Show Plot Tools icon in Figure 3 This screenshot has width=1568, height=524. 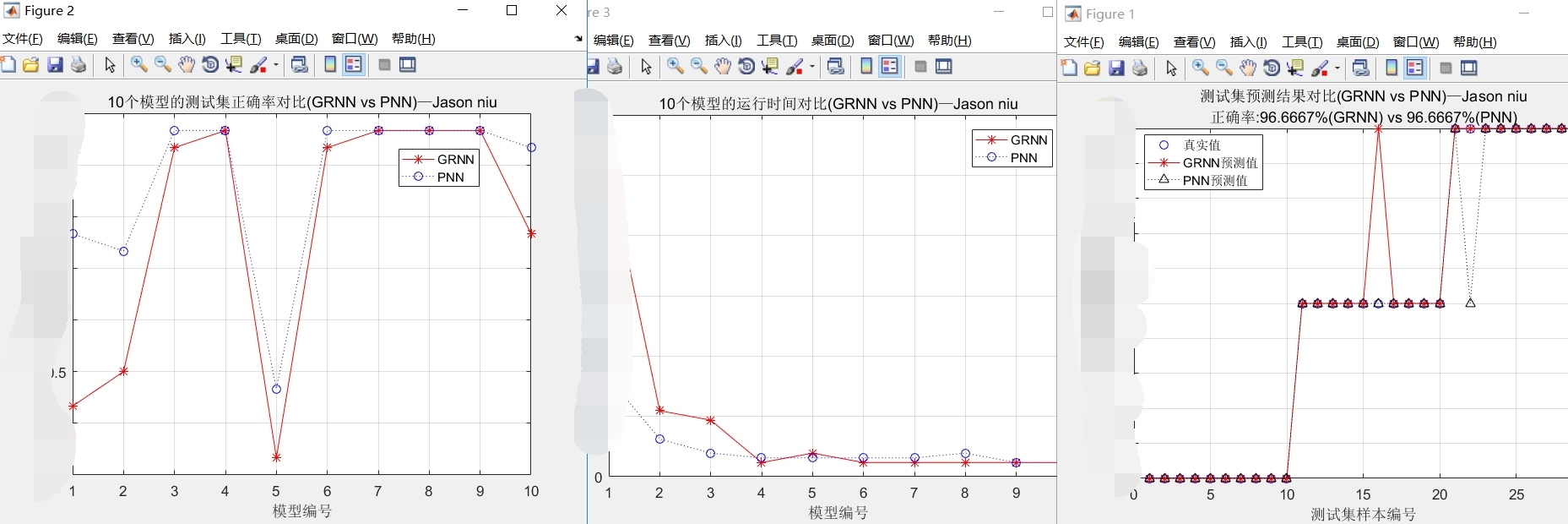[x=944, y=67]
